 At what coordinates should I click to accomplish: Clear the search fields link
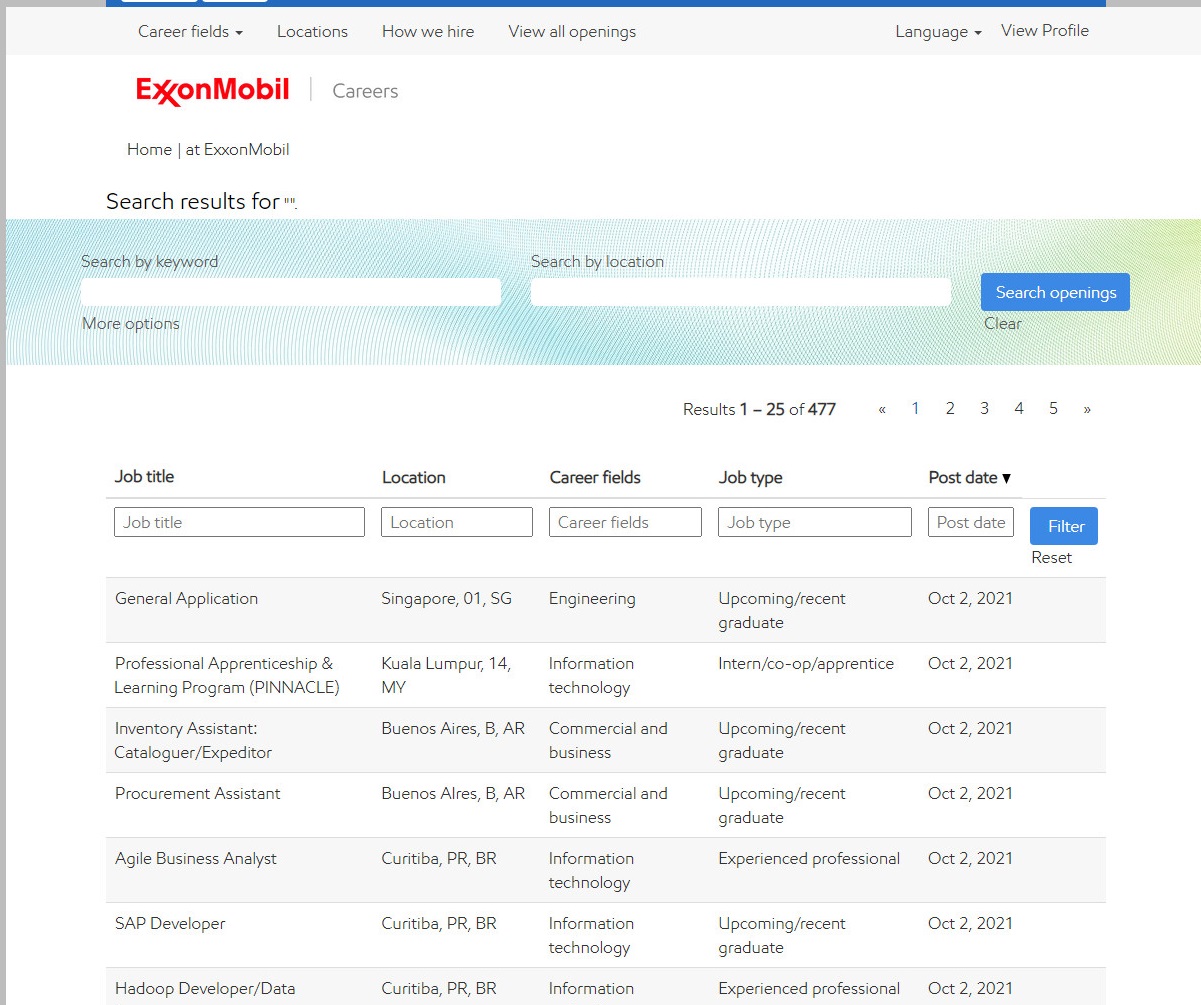click(x=1002, y=324)
